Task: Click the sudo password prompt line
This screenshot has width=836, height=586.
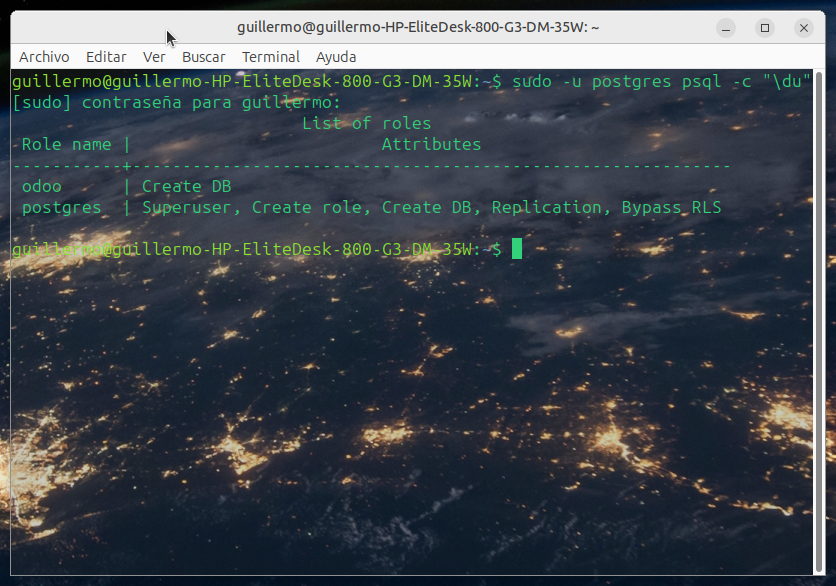Action: [x=176, y=103]
